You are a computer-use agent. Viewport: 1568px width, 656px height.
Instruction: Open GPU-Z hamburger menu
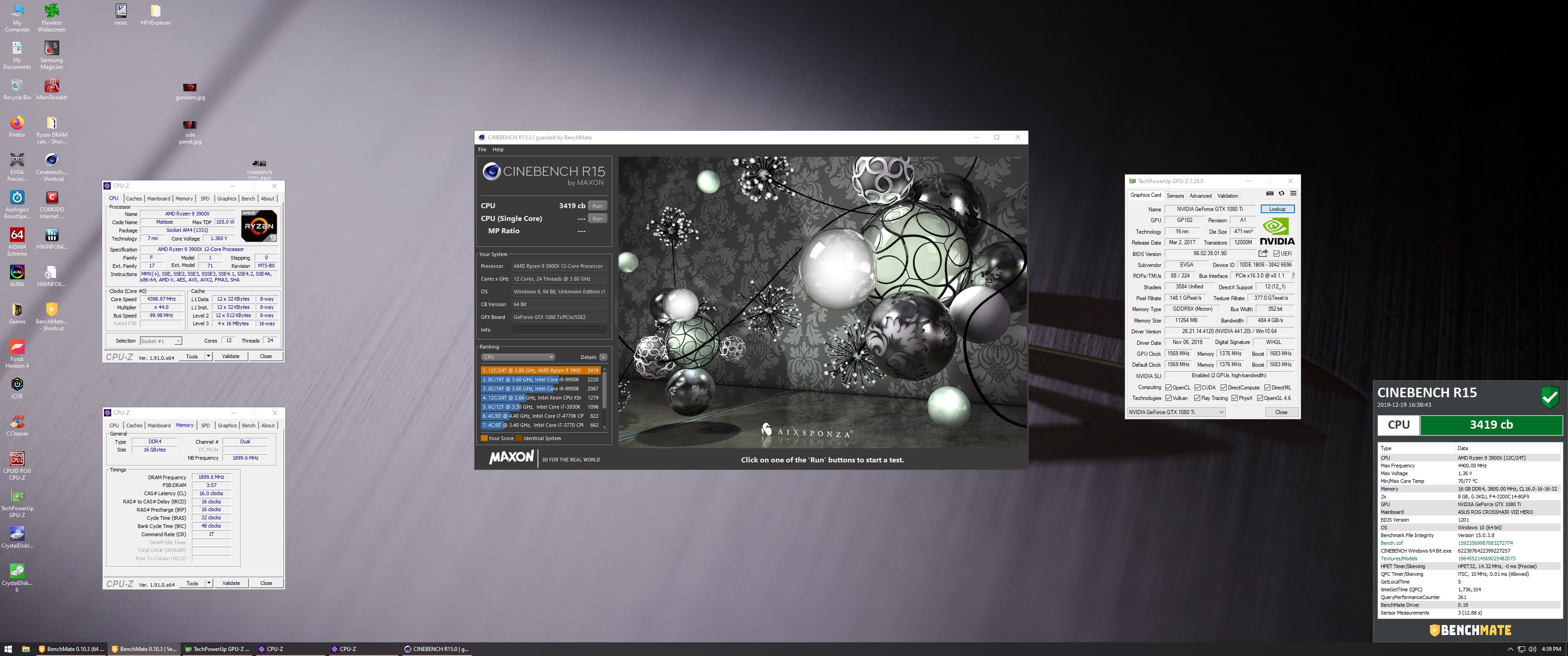1294,194
